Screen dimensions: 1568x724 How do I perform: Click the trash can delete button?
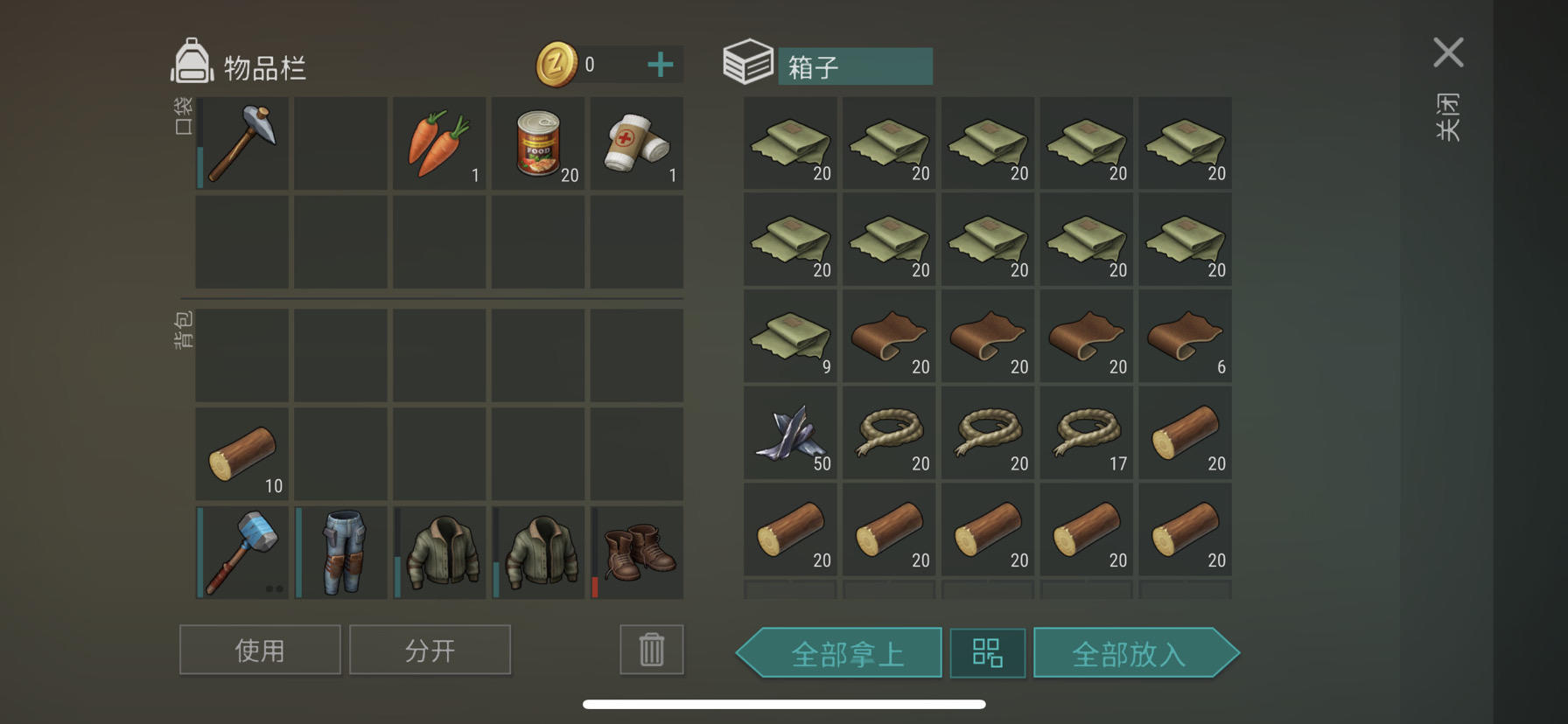(652, 650)
